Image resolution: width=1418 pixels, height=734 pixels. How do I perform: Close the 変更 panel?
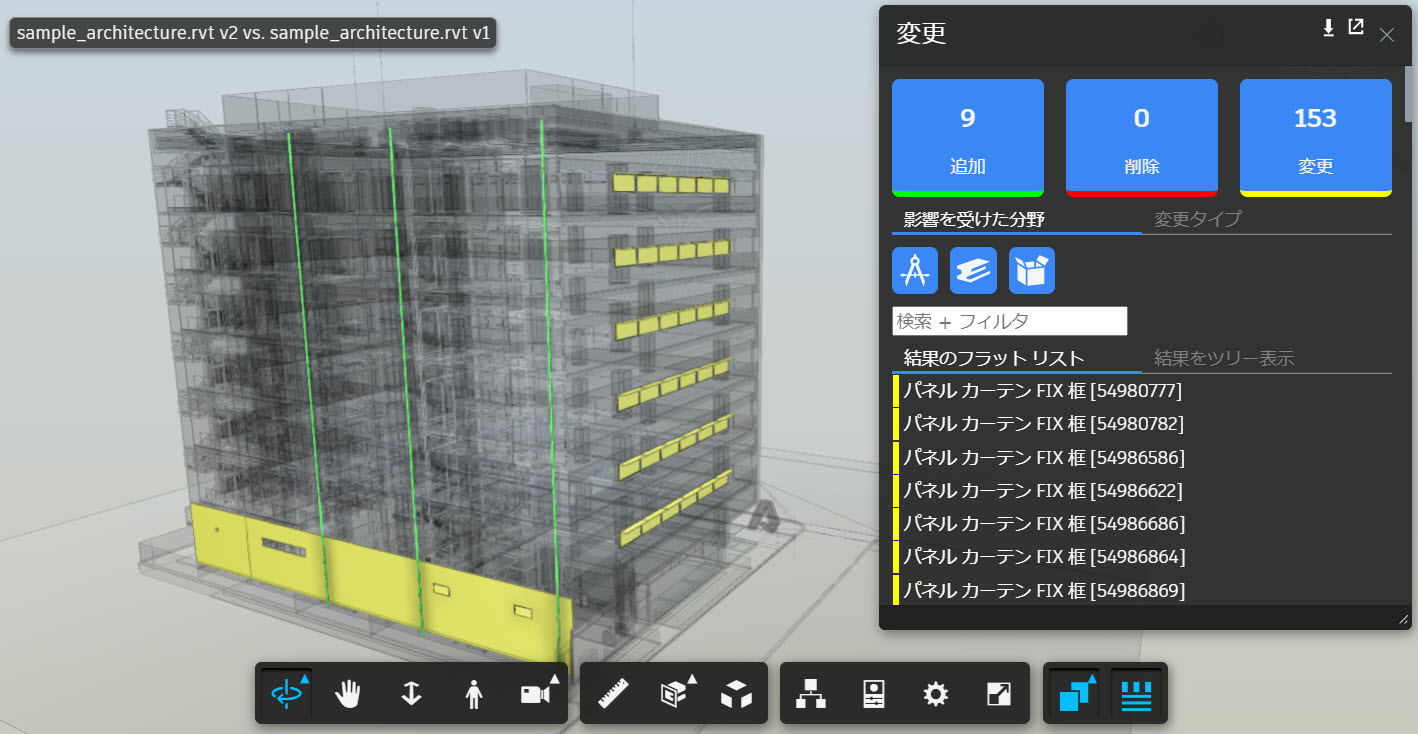1386,35
